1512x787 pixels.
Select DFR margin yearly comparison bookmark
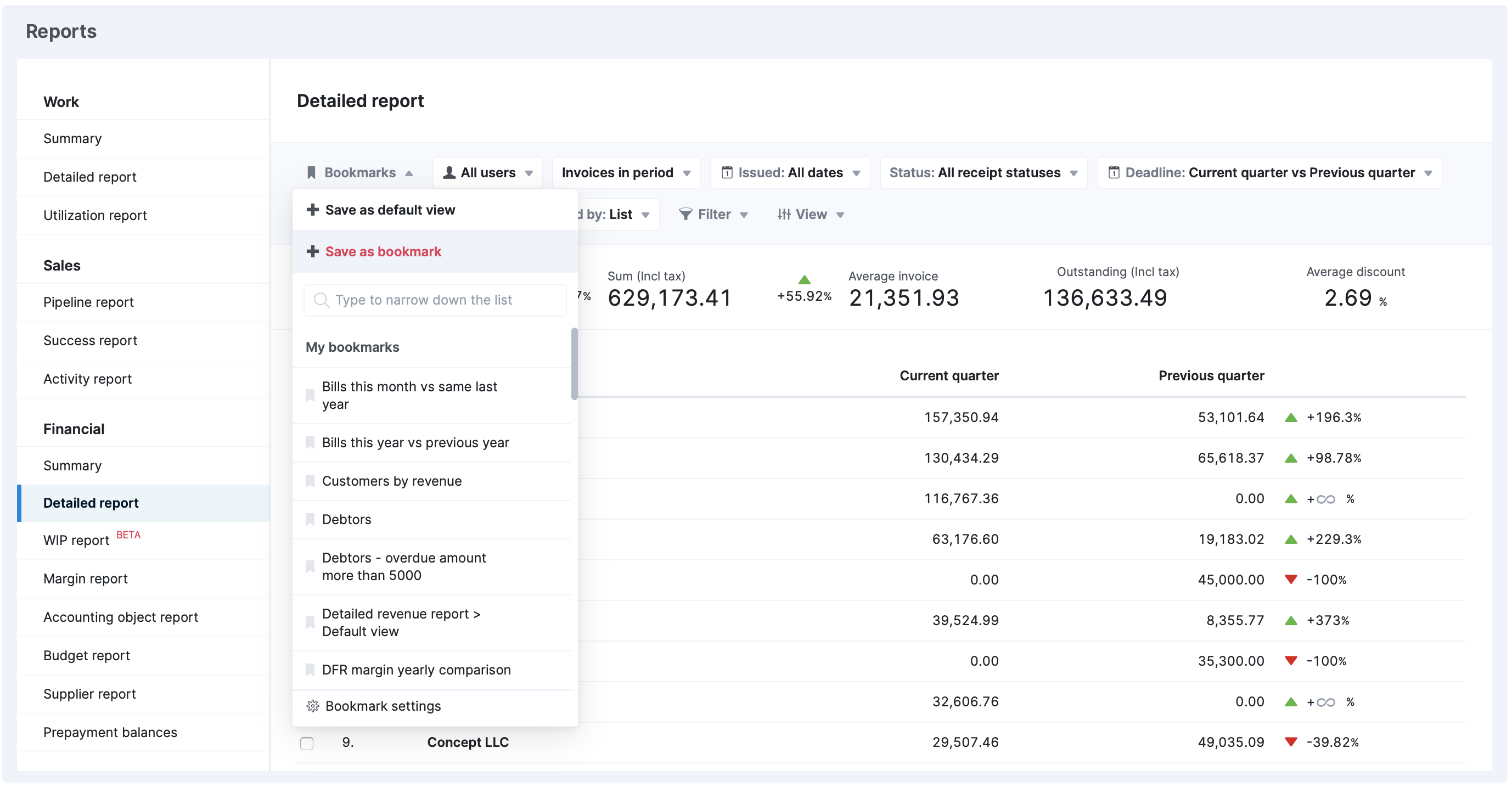coord(432,670)
